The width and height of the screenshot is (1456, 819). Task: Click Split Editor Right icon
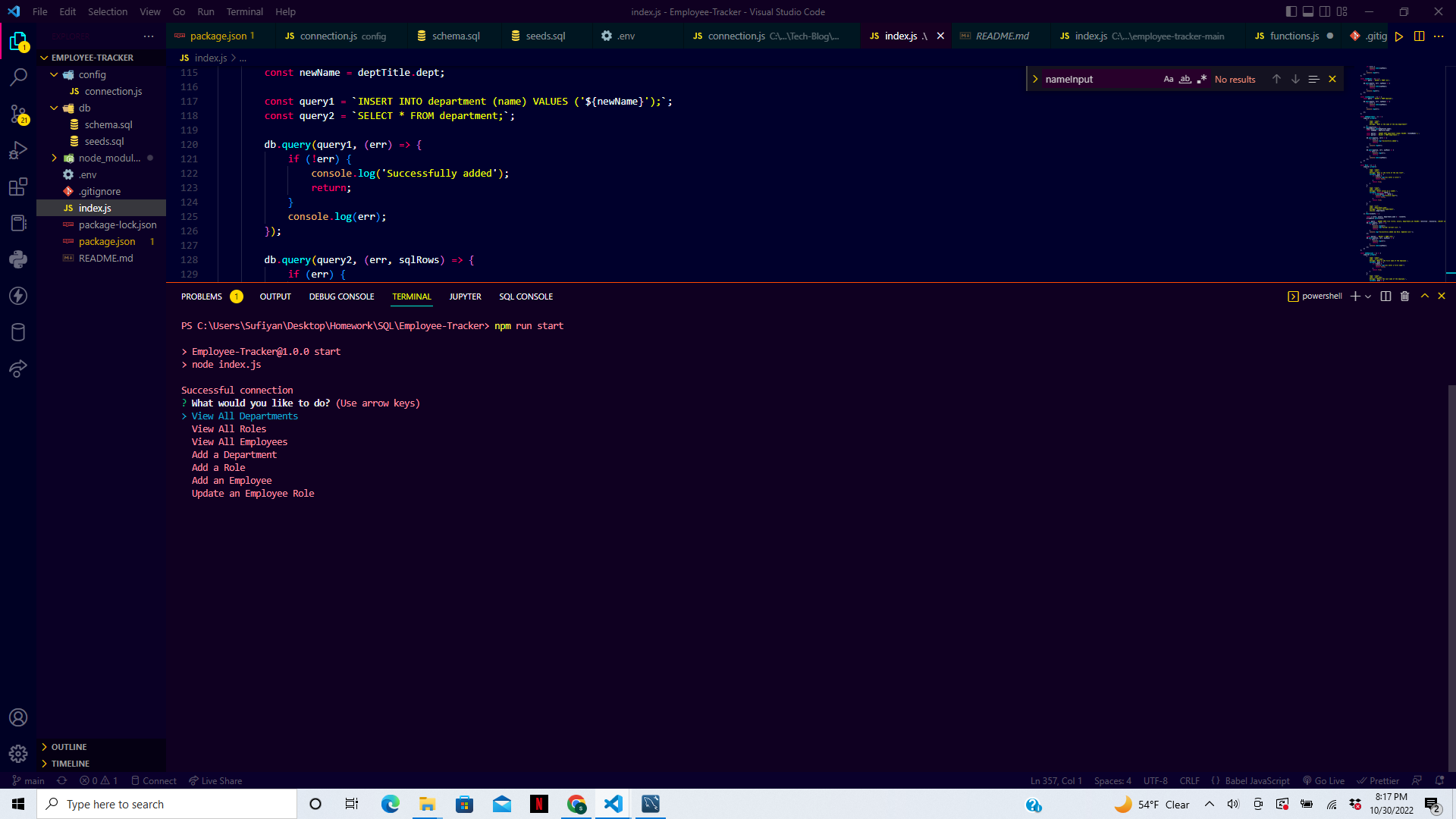tap(1419, 36)
